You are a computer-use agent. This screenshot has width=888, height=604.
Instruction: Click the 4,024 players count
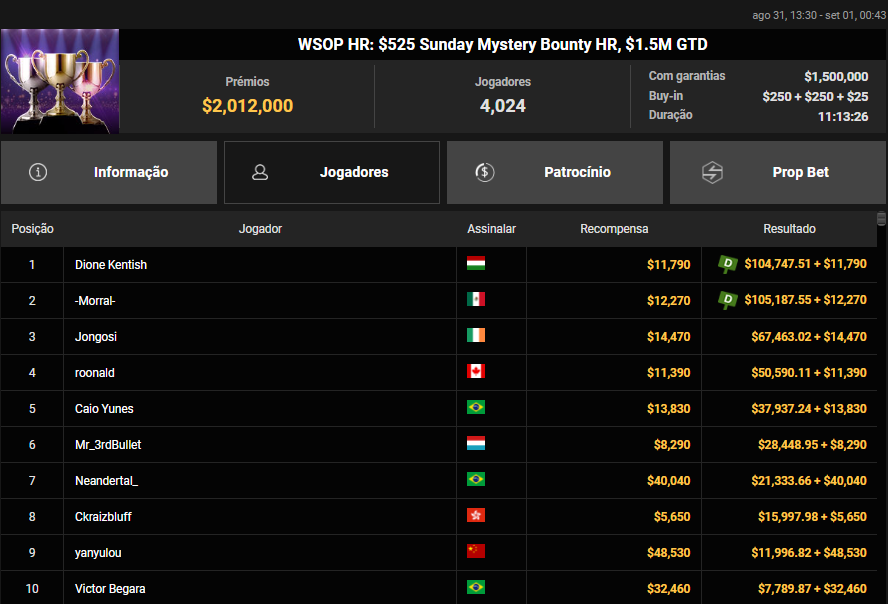[503, 105]
